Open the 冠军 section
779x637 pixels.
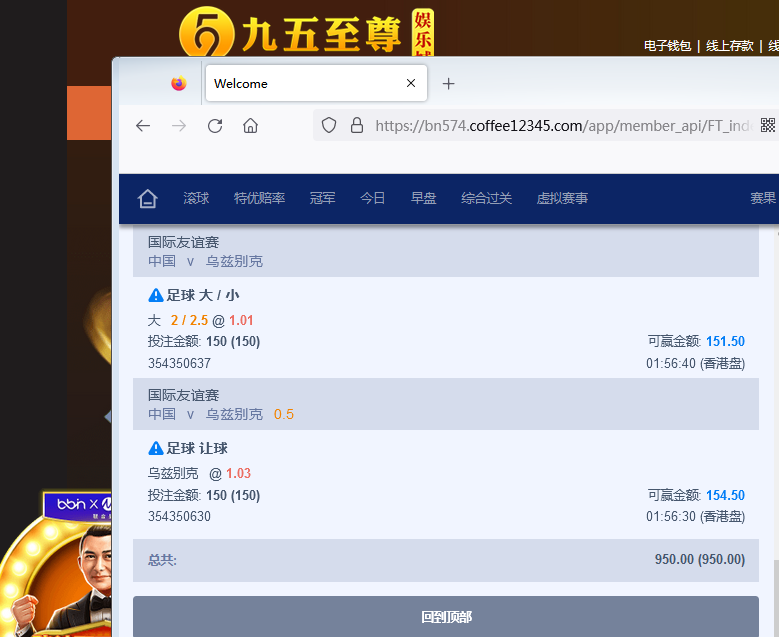(322, 198)
